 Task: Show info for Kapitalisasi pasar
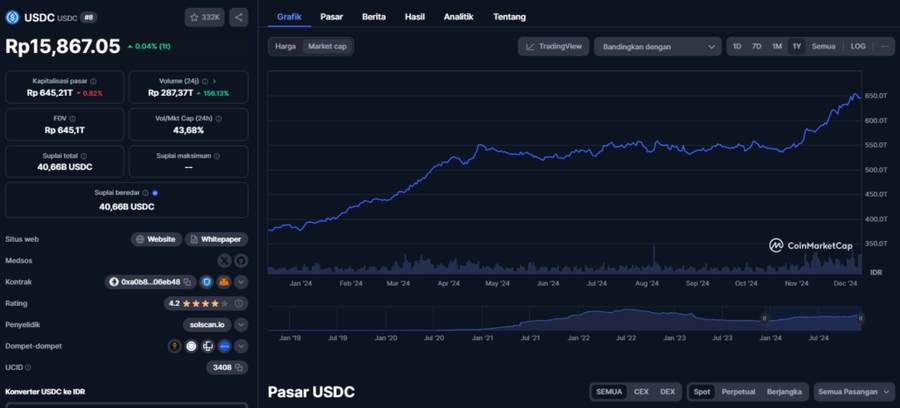[94, 81]
